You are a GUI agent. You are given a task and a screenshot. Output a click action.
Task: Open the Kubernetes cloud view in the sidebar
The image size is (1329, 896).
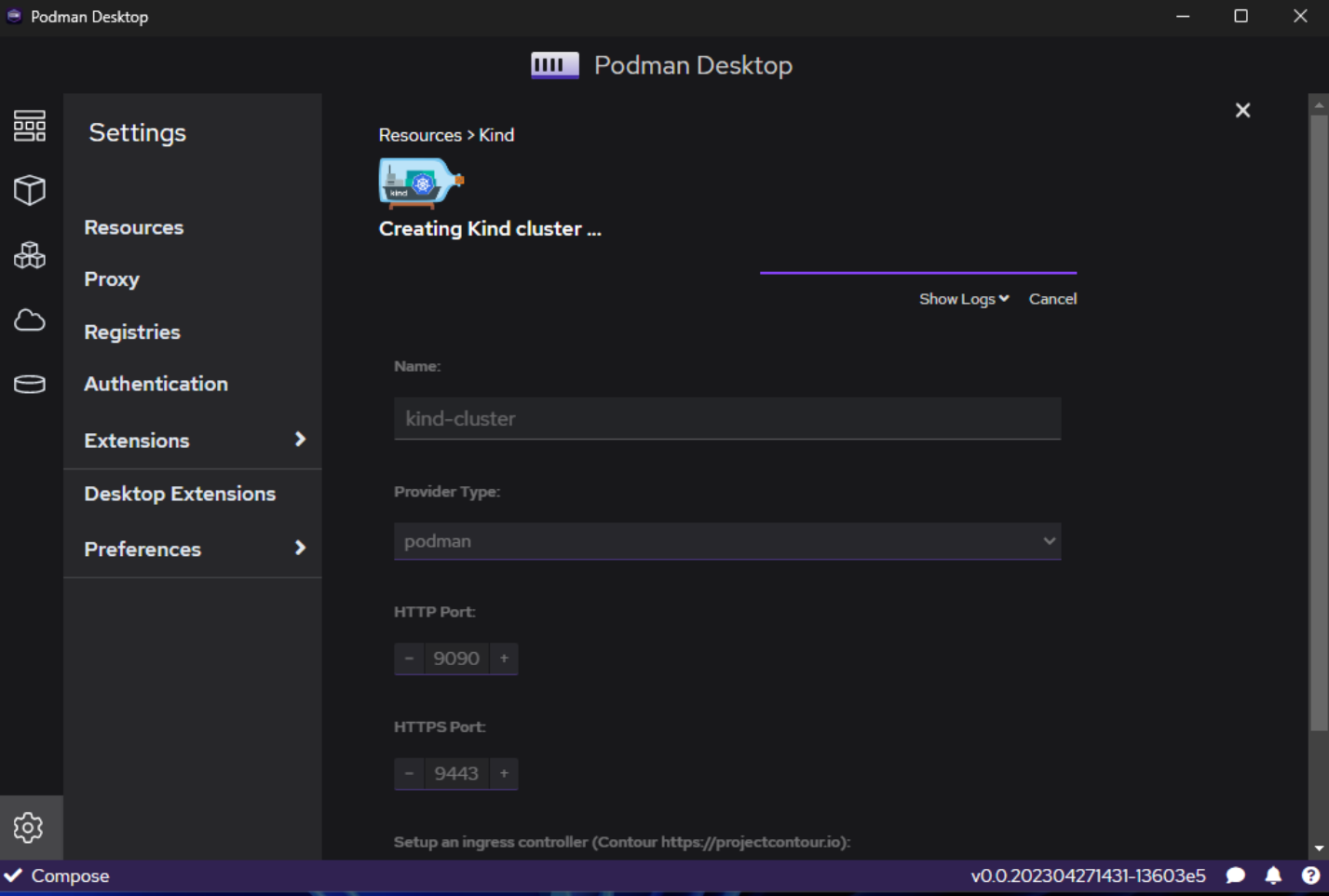point(30,319)
